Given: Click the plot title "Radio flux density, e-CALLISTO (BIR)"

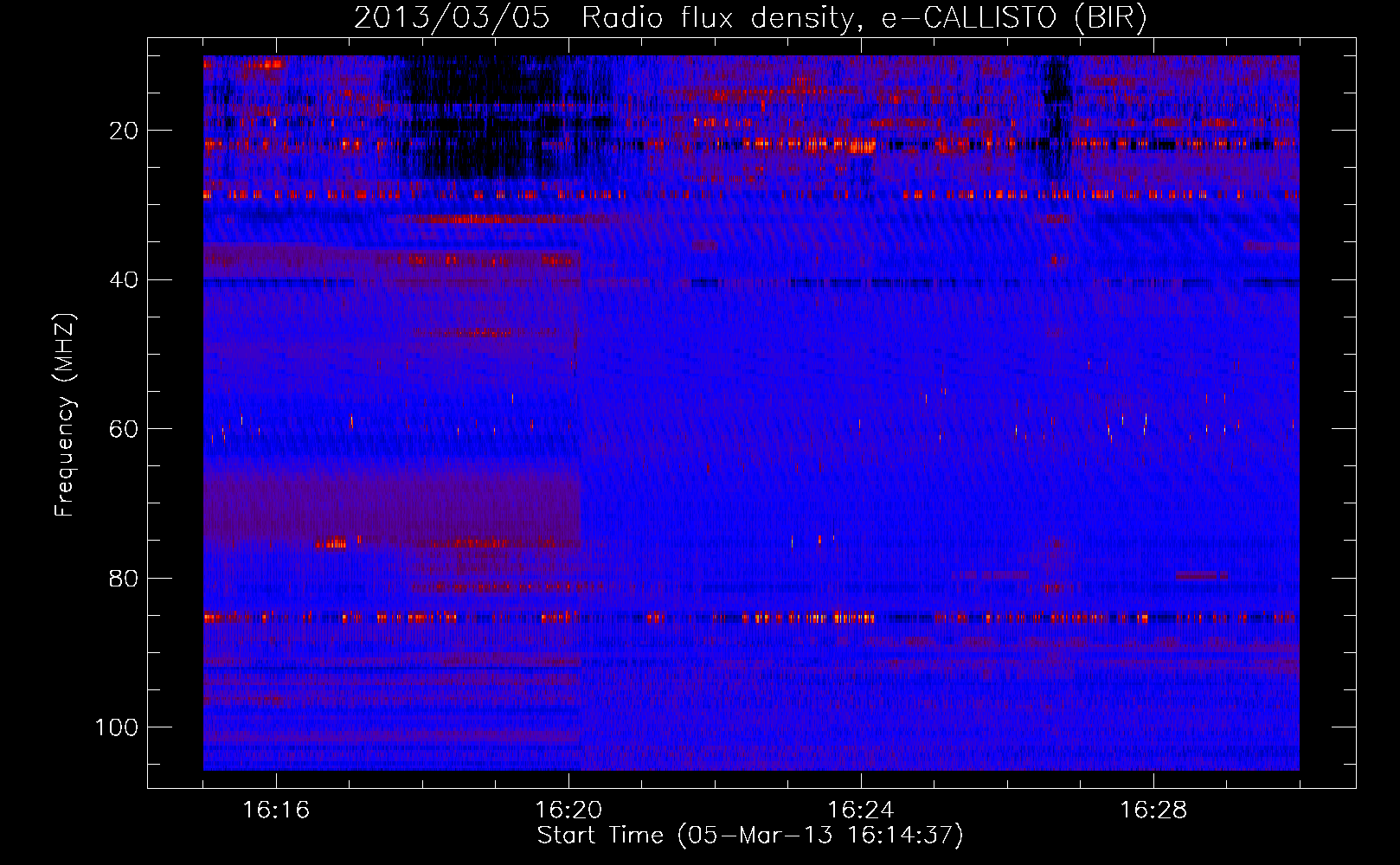Looking at the screenshot, I should tap(864, 18).
